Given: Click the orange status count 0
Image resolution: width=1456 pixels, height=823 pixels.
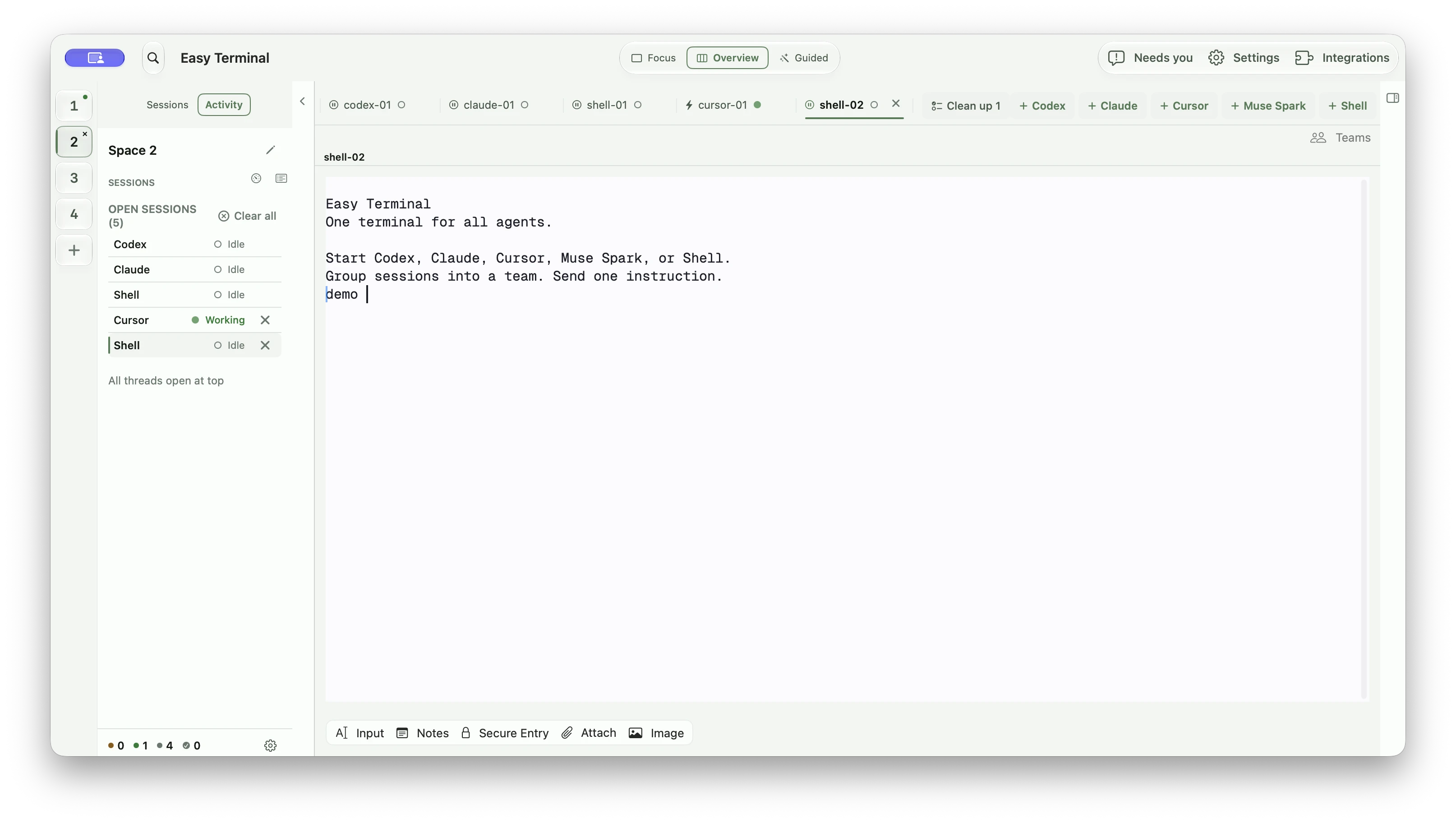Looking at the screenshot, I should [x=116, y=745].
